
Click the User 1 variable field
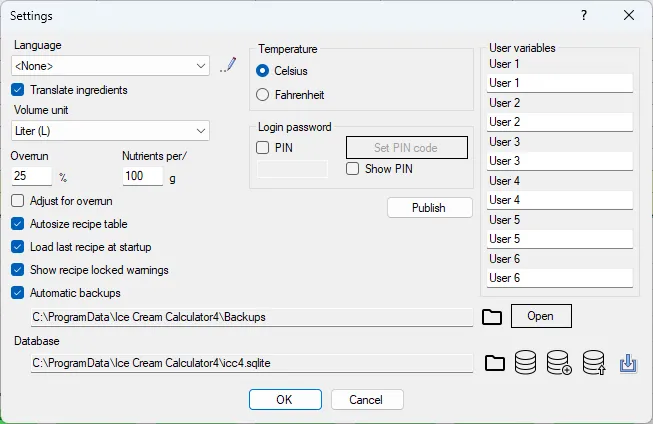point(560,83)
